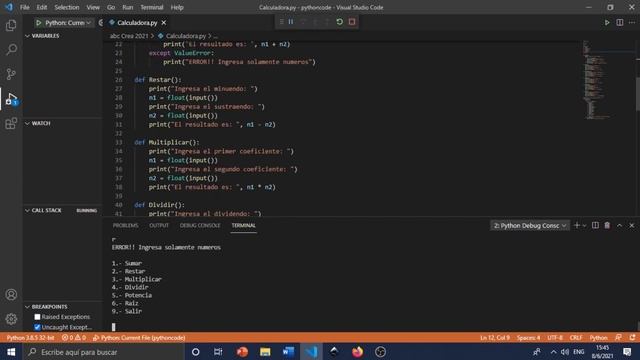This screenshot has height=360, width=640.
Task: Kill terminal with trash icon
Action: tap(607, 225)
